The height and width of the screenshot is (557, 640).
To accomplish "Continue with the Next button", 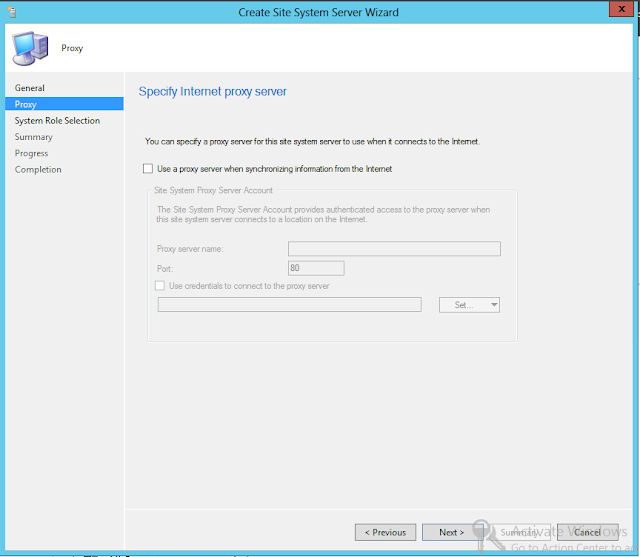I will (452, 532).
